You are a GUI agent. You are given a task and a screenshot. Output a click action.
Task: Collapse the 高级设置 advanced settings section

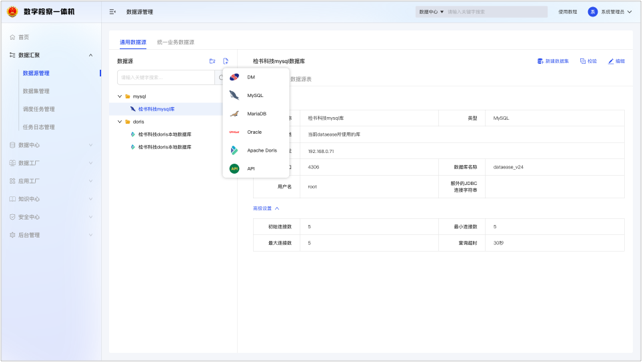[266, 208]
